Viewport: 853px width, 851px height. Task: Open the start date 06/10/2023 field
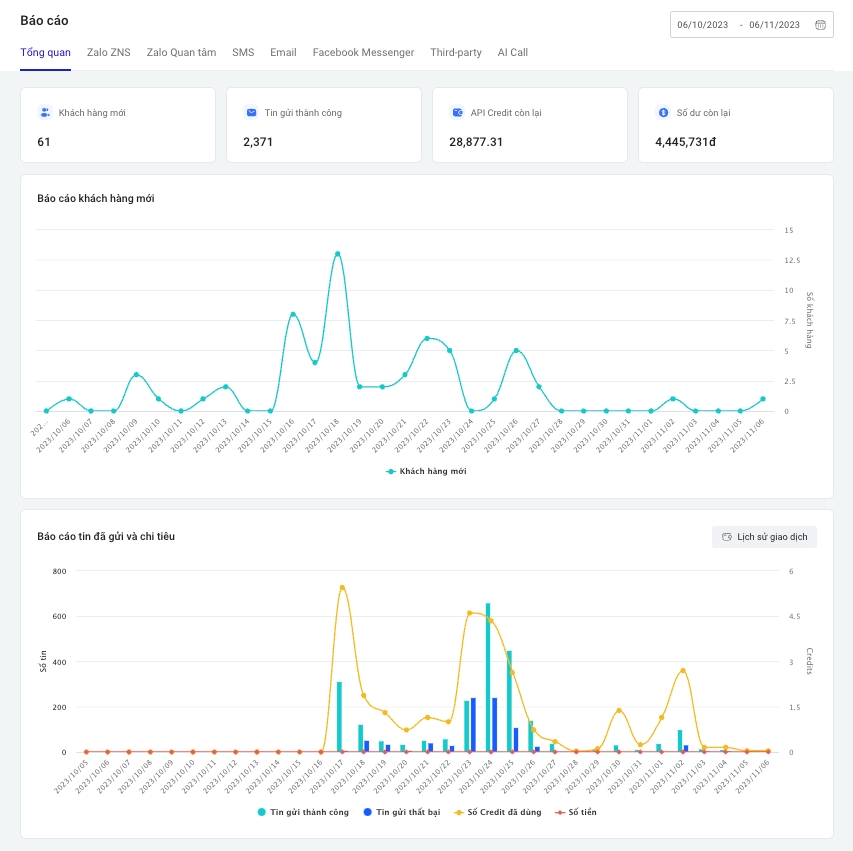tap(704, 25)
